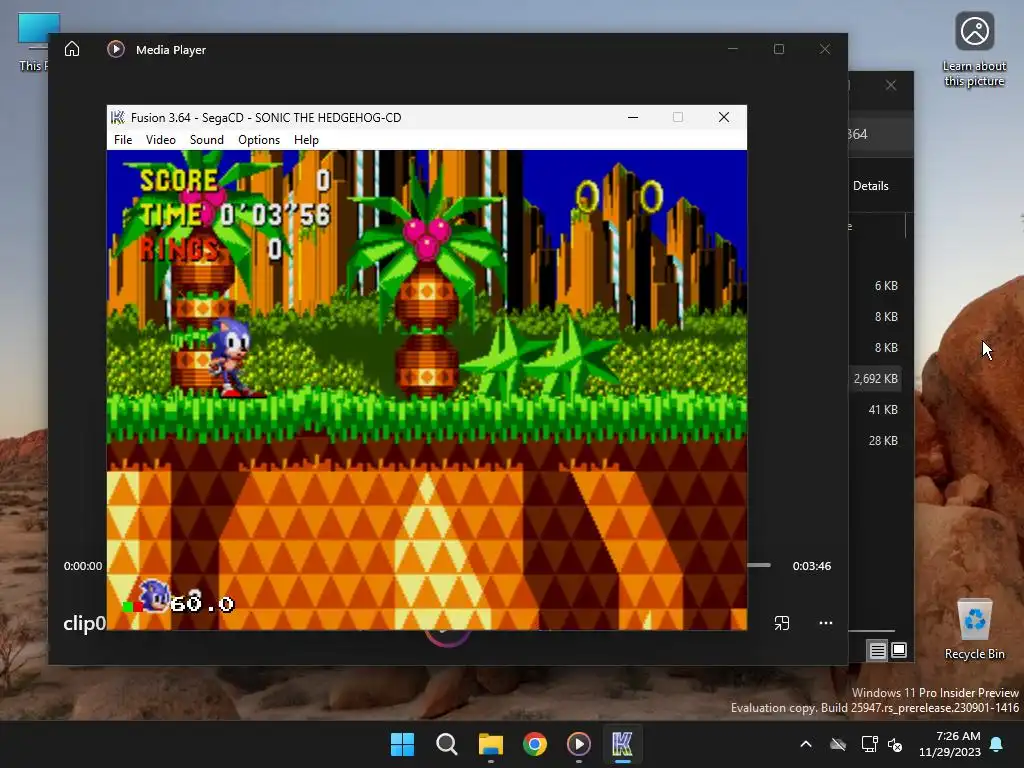
Task: Select the 41 KB file row in Explorer
Action: pyautogui.click(x=875, y=409)
